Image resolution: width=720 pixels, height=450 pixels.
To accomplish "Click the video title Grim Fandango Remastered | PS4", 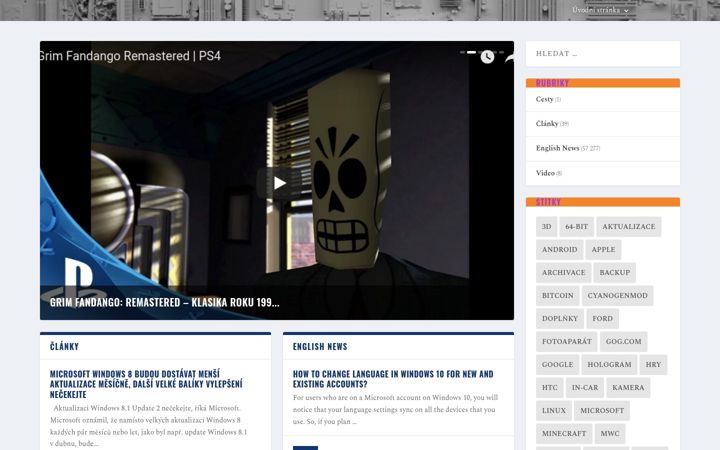I will (130, 56).
